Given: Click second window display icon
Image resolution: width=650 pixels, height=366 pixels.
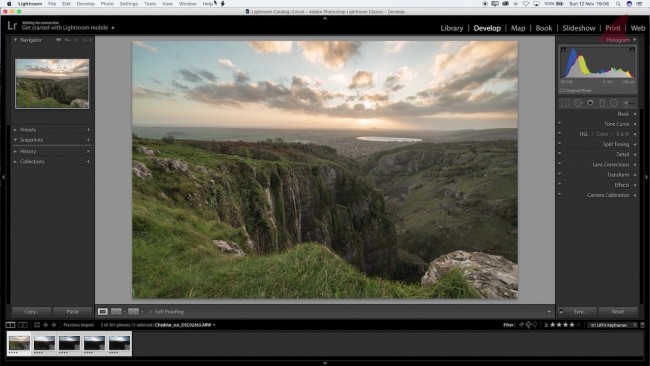Looking at the screenshot, I should 23,325.
